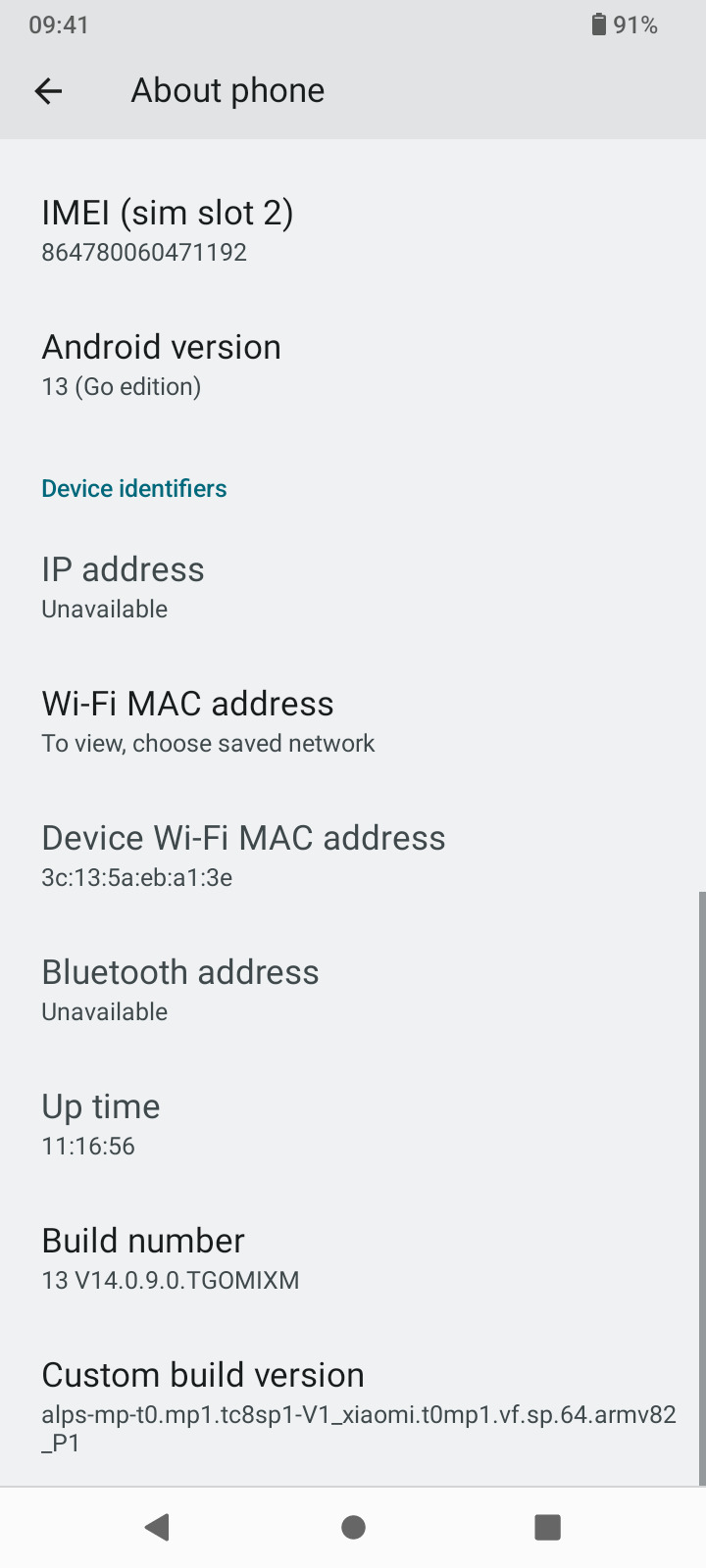Tap Build number entry

pos(171,1258)
